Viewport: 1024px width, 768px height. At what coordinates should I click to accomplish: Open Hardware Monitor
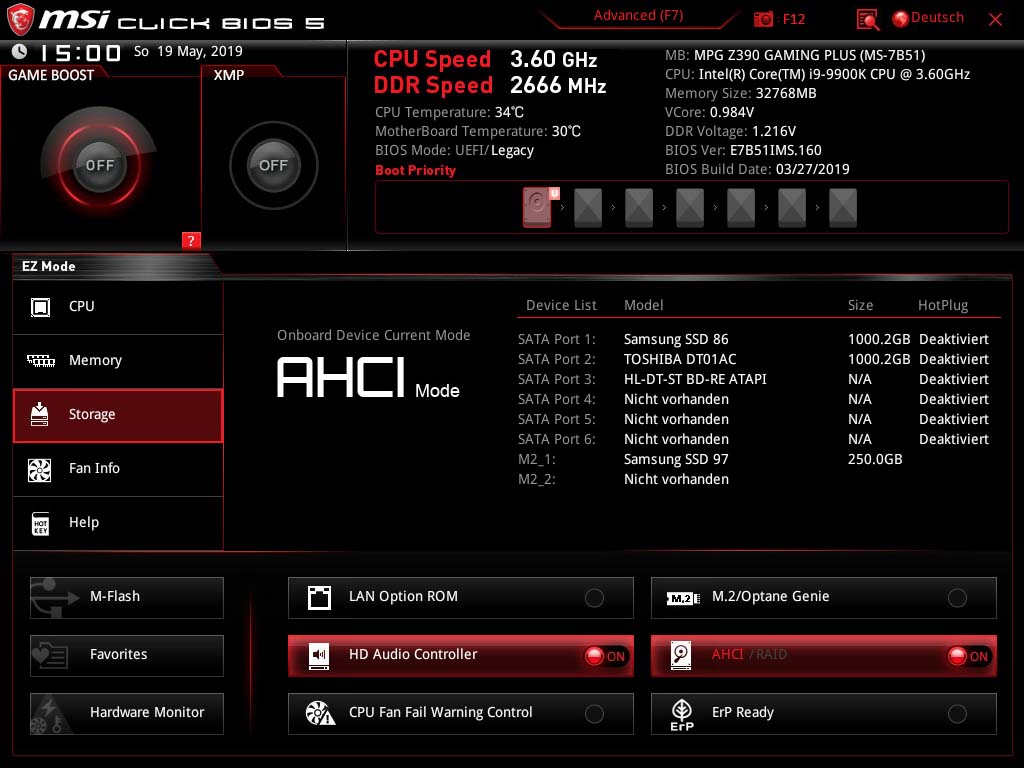127,714
